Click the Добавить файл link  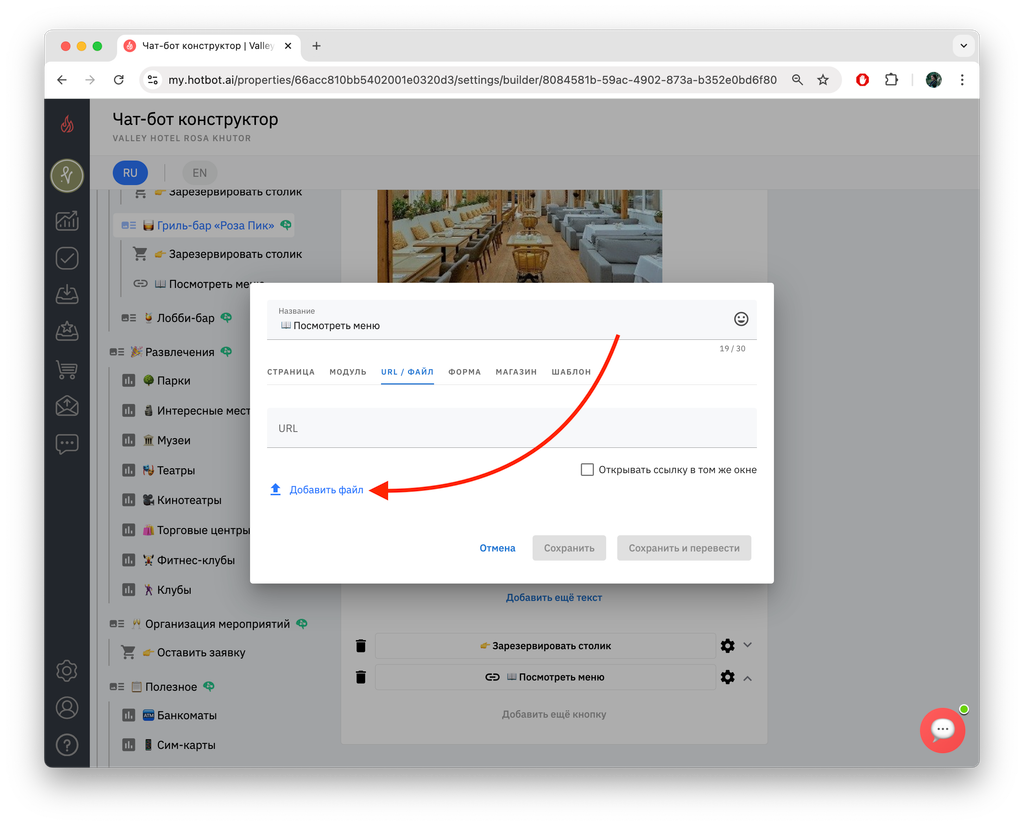click(x=327, y=490)
